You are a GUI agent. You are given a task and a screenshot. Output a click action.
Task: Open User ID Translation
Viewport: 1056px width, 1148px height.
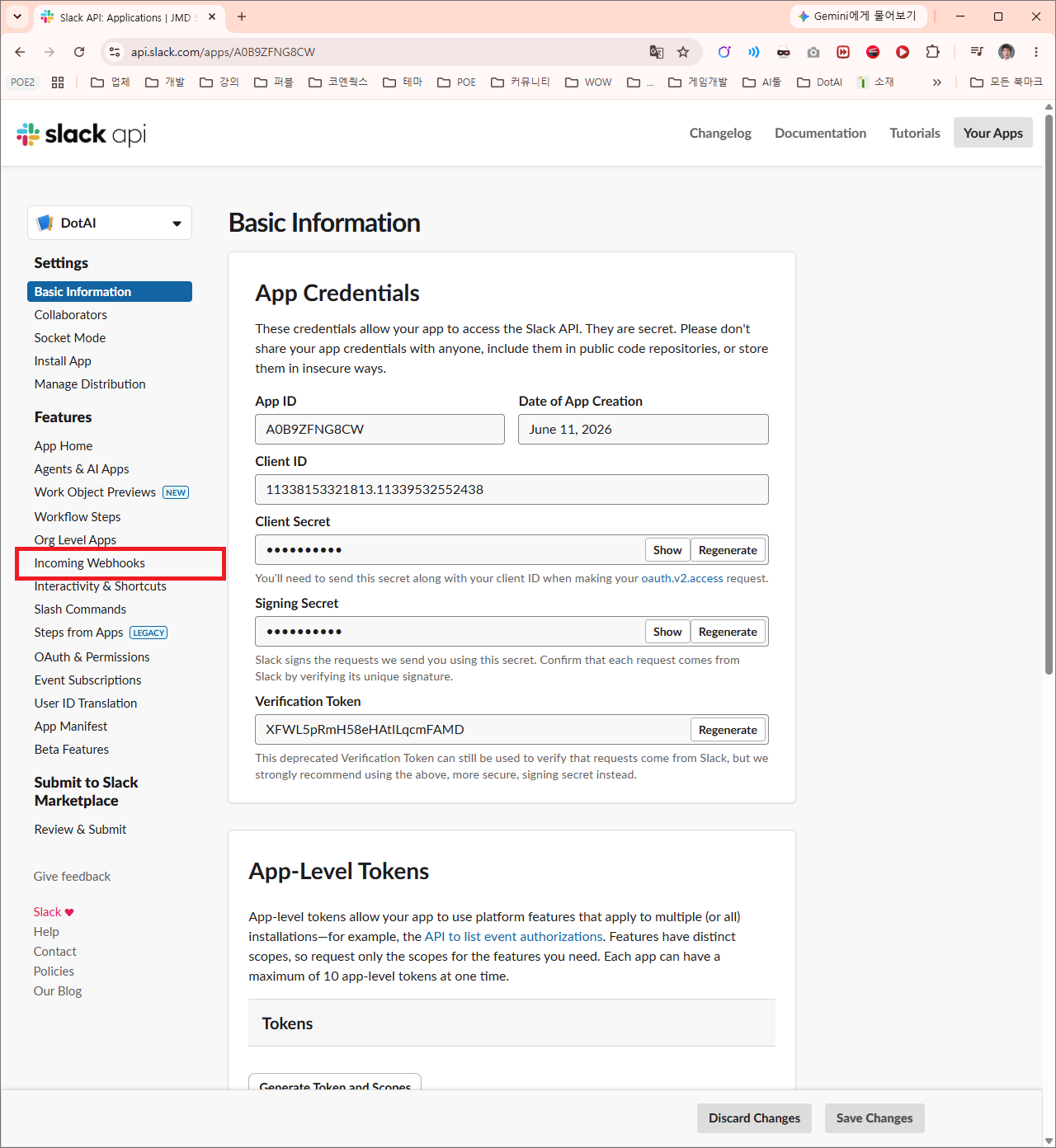pyautogui.click(x=86, y=703)
